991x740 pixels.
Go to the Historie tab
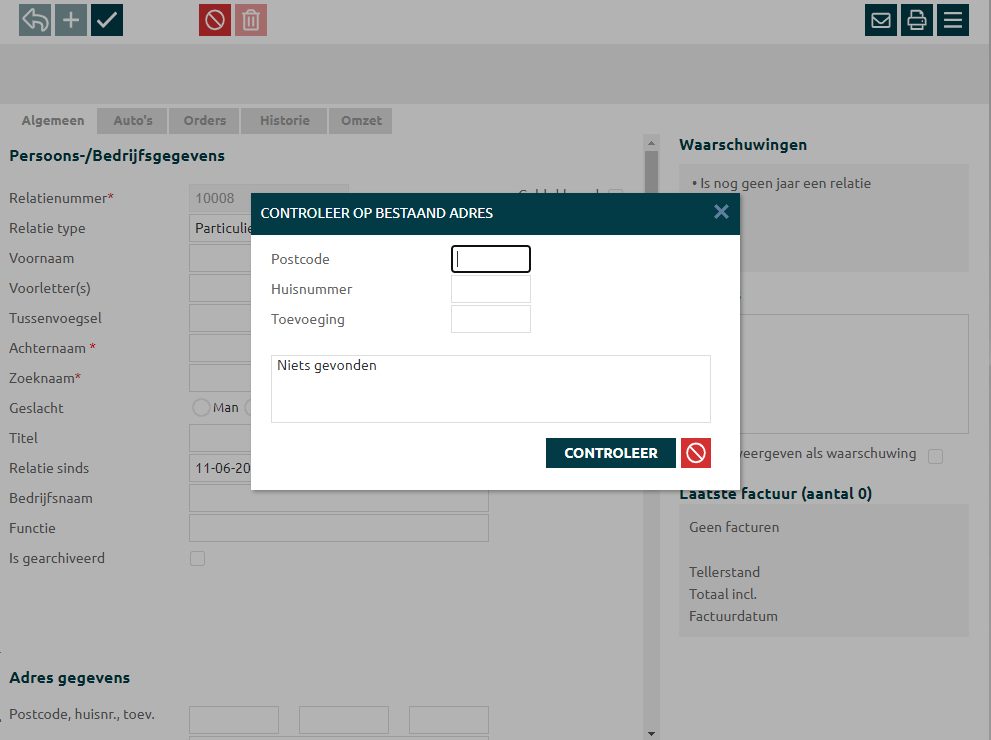(x=285, y=121)
